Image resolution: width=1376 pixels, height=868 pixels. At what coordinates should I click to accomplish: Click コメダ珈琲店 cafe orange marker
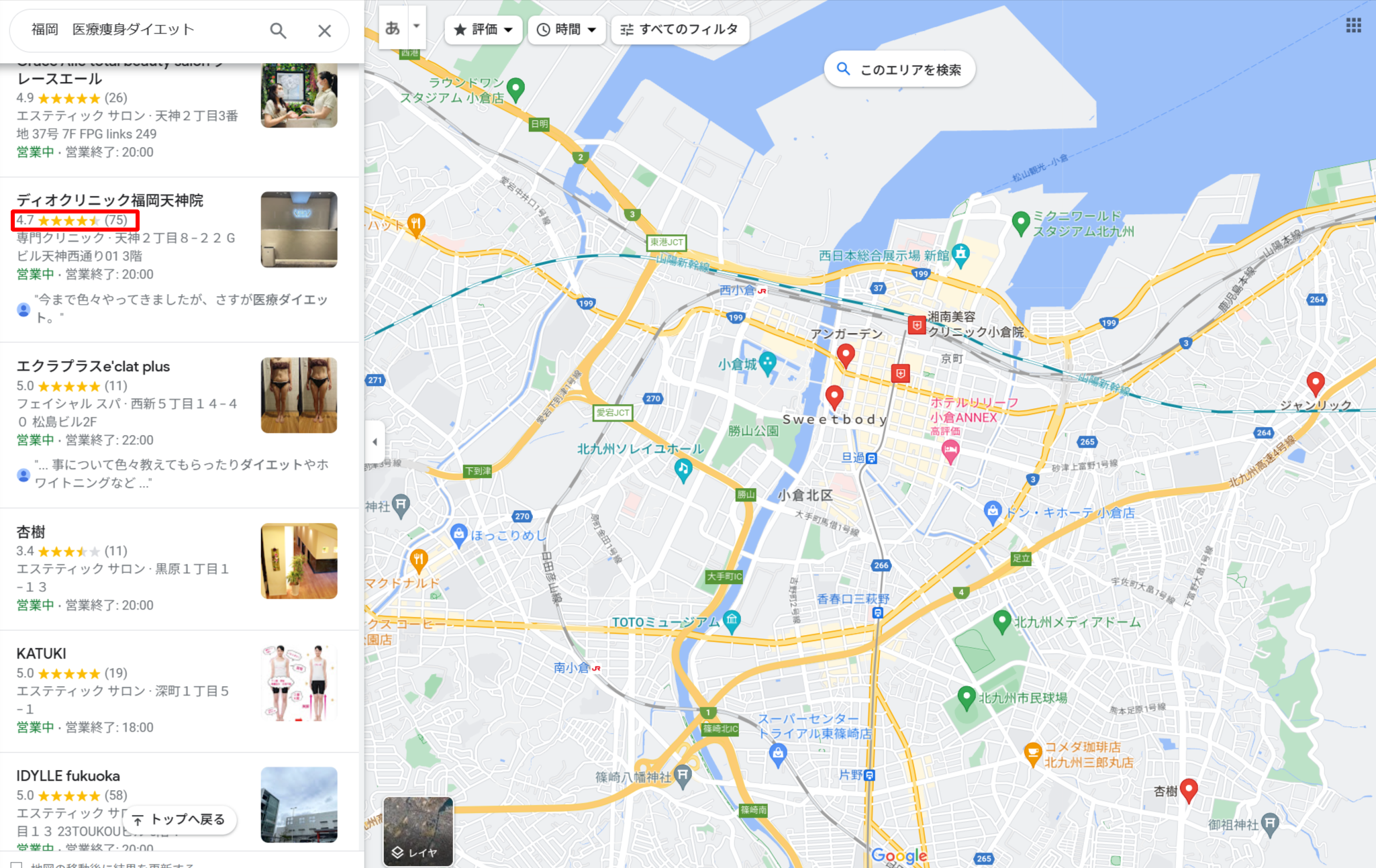(1032, 753)
